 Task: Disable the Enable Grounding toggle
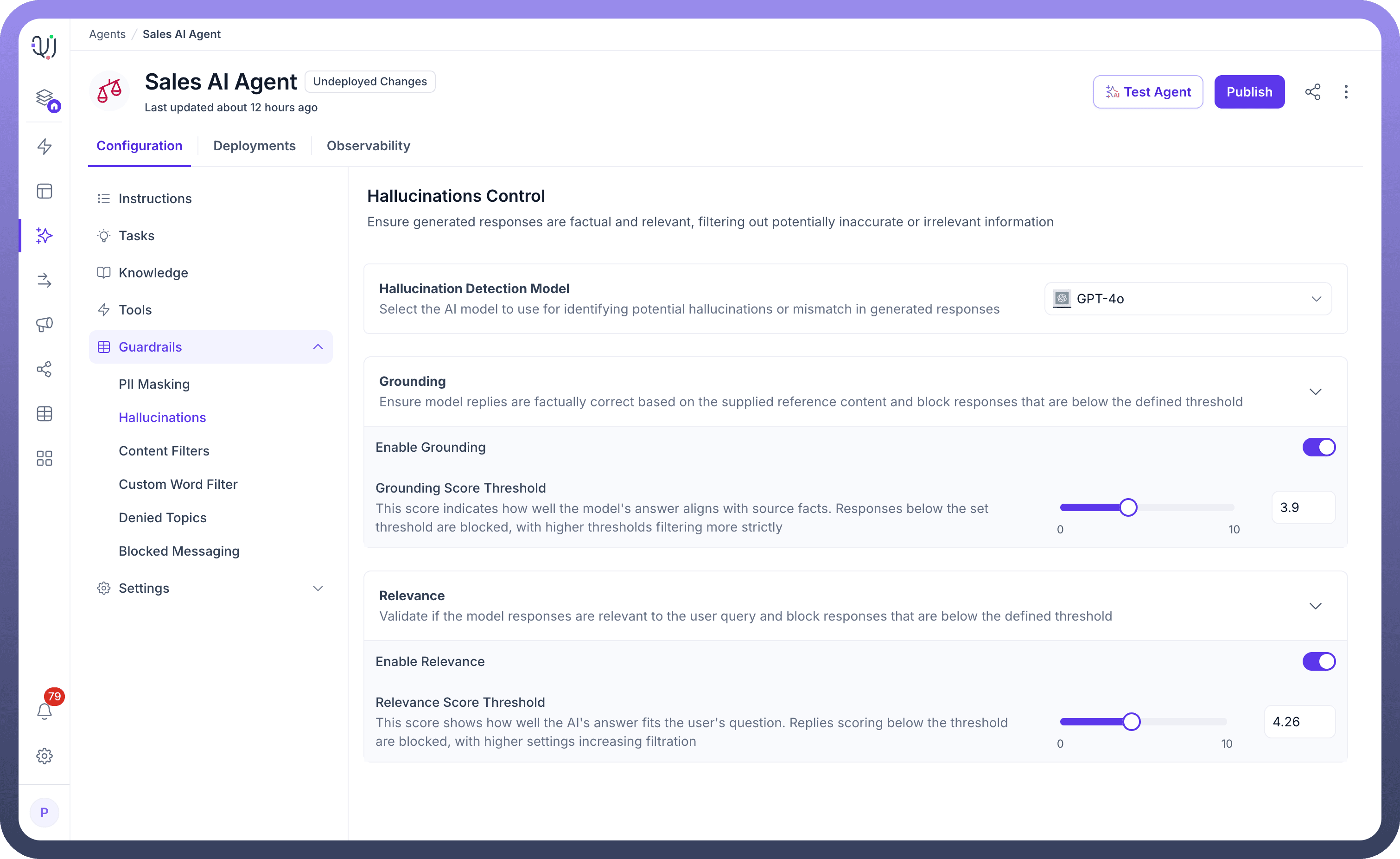point(1318,448)
